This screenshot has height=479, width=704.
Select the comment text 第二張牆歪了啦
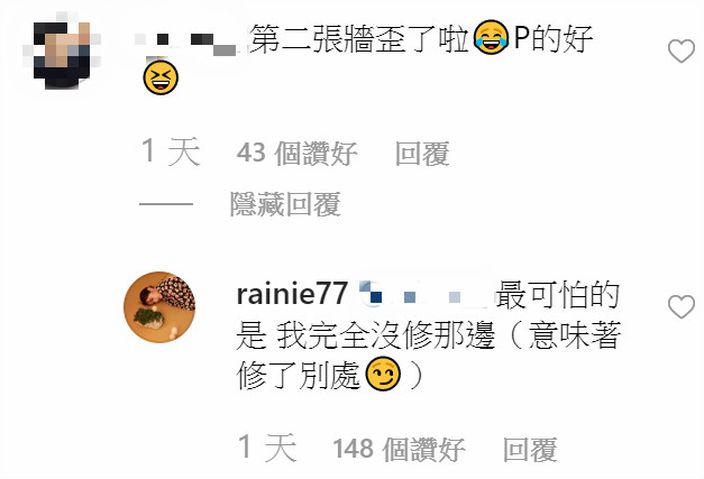coord(359,39)
